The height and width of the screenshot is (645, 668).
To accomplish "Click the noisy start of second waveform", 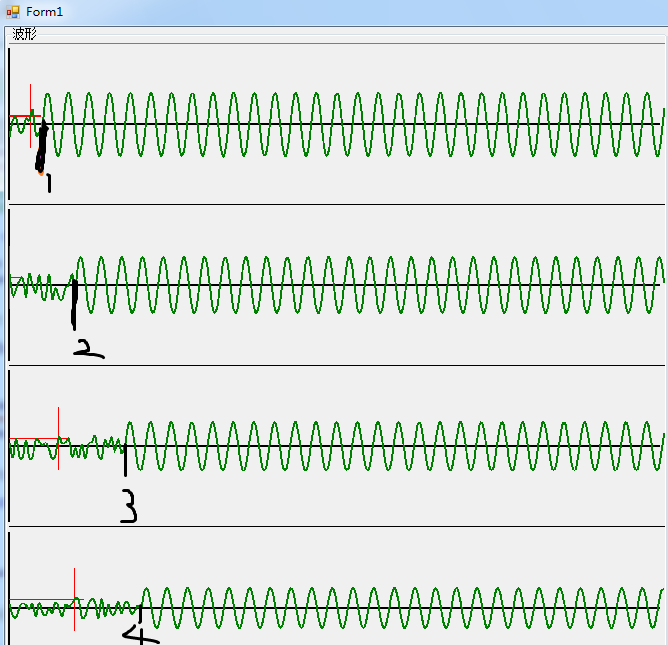I will 40,286.
